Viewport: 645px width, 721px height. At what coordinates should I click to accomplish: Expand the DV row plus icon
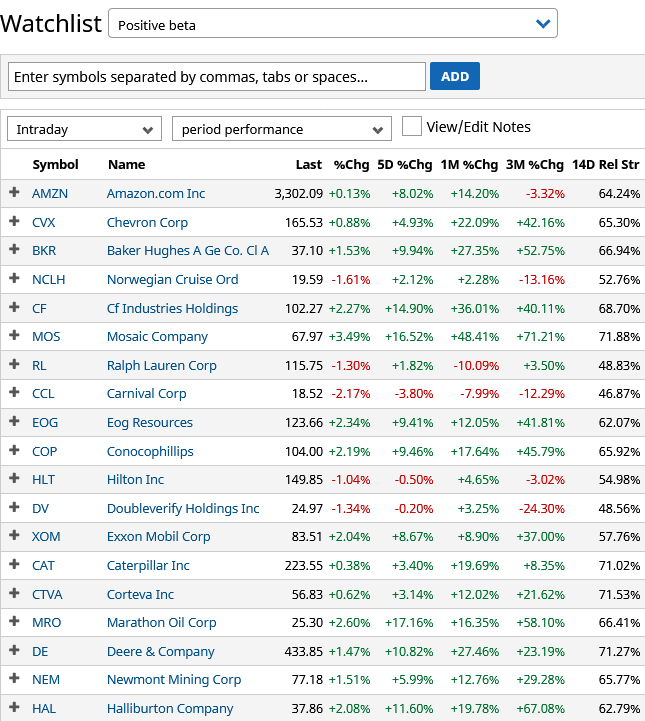pos(14,507)
